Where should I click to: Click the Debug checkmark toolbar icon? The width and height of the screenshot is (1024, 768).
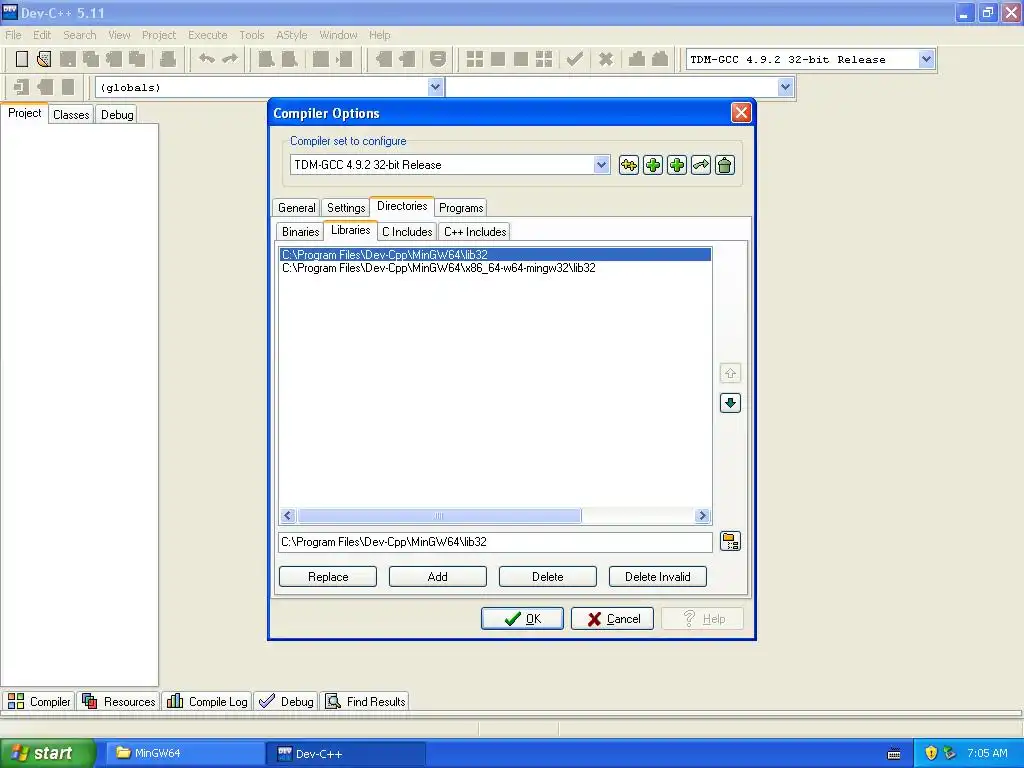tap(575, 59)
